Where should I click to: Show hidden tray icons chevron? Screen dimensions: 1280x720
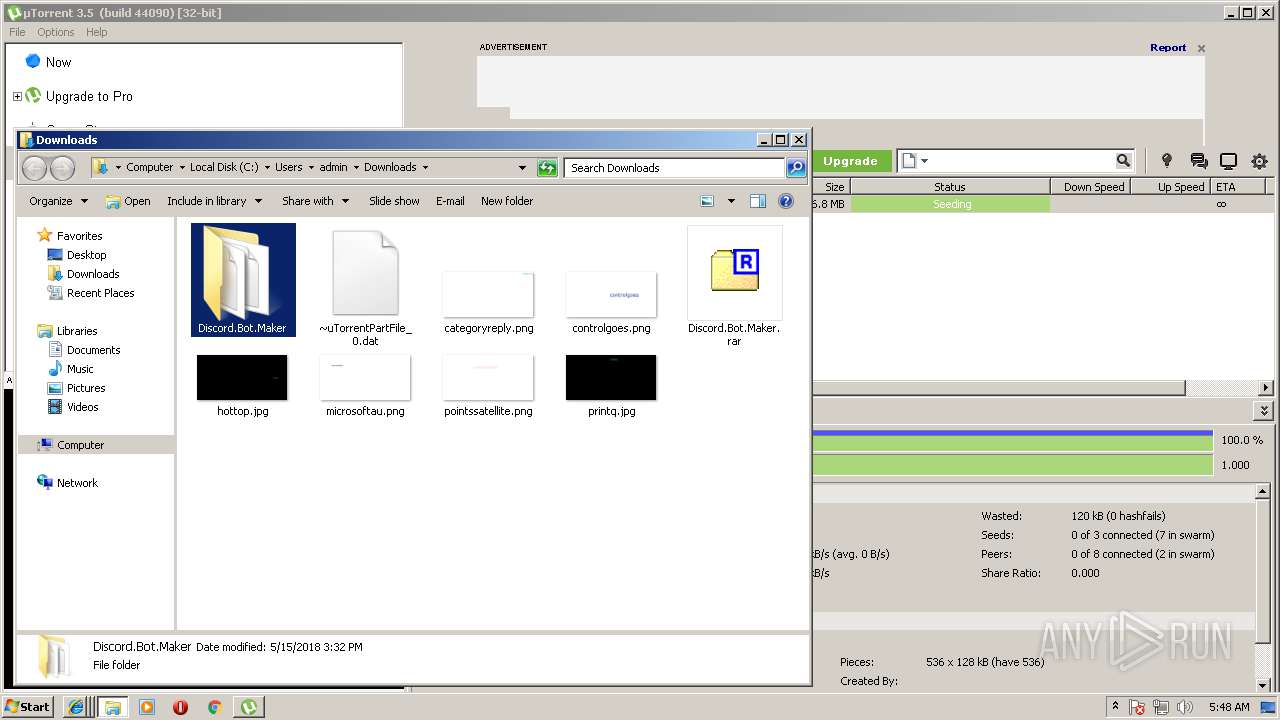1115,706
